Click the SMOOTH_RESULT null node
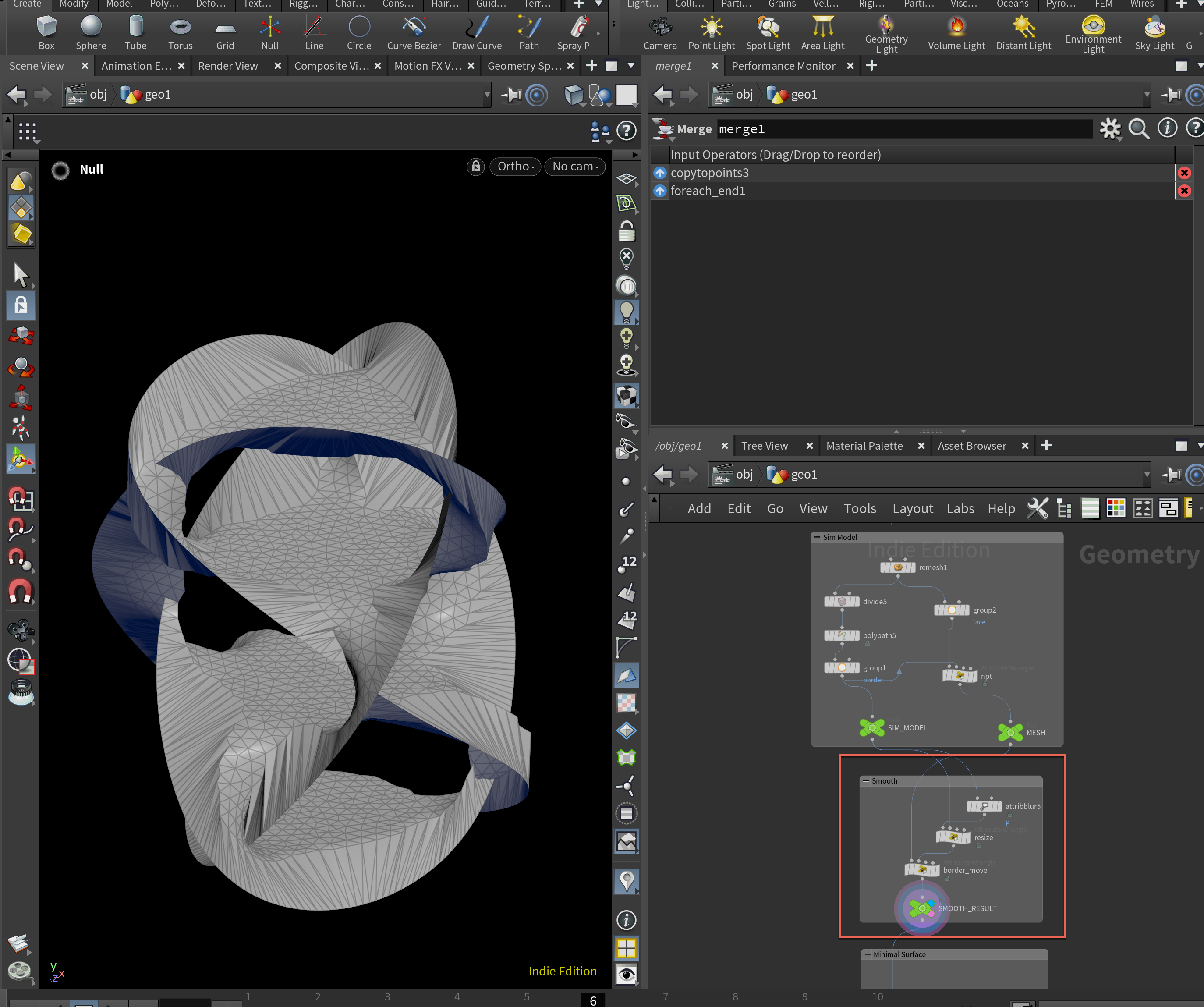 [921, 908]
